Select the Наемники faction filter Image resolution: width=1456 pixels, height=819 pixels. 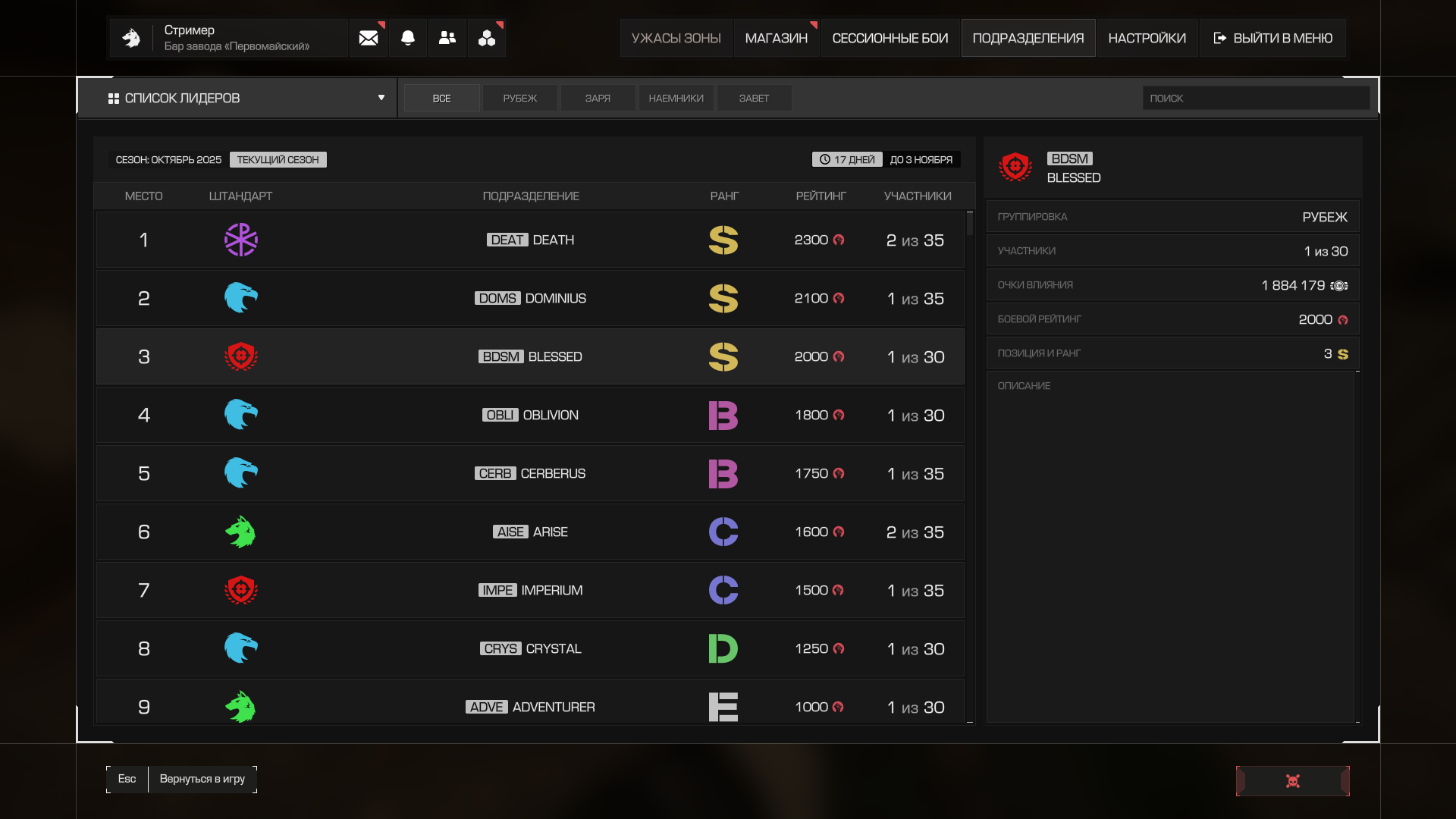click(x=676, y=98)
